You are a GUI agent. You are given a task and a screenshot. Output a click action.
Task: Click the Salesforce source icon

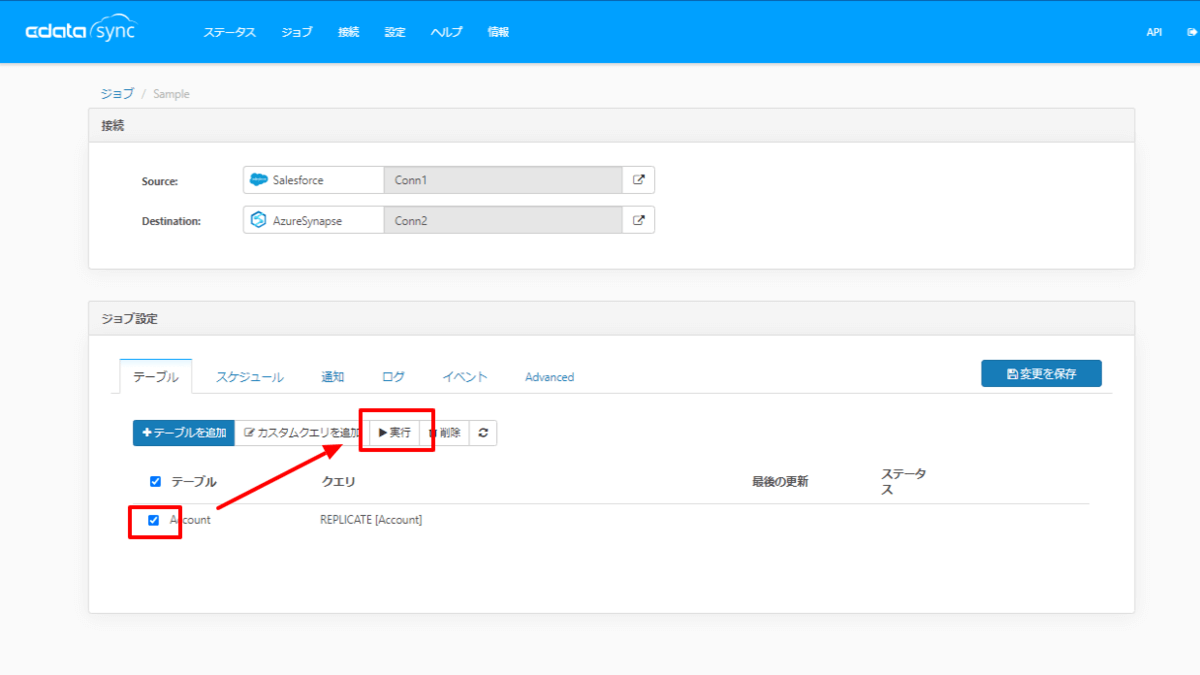[258, 180]
